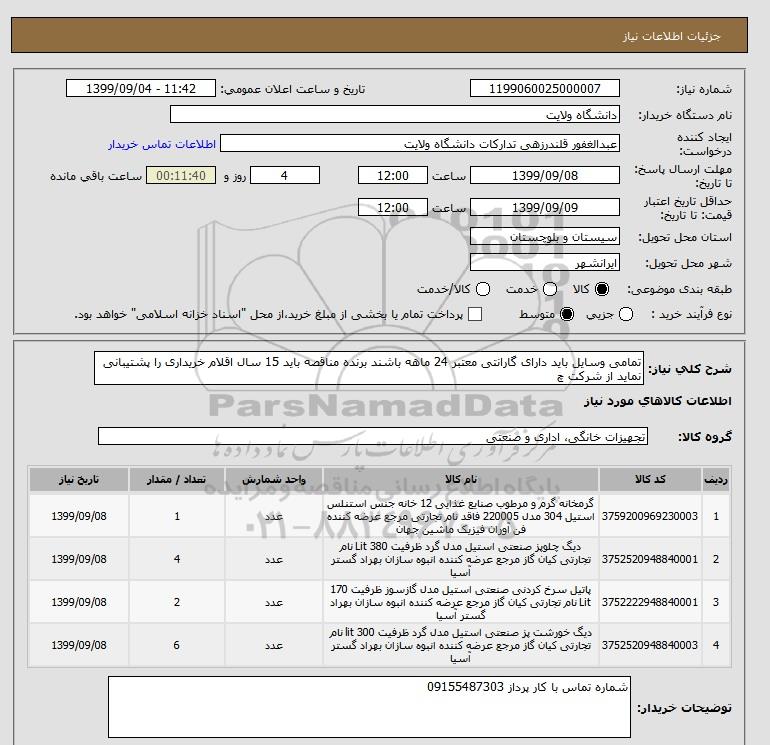The height and width of the screenshot is (745, 770).
Task: Click the buyer name field دانشگاه ولایت
Action: point(395,115)
